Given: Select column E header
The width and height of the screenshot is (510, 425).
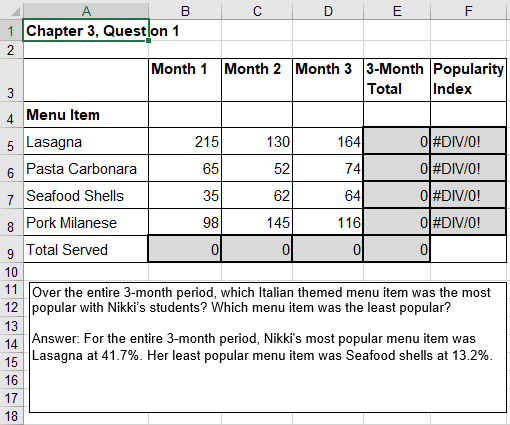Looking at the screenshot, I should coord(397,11).
